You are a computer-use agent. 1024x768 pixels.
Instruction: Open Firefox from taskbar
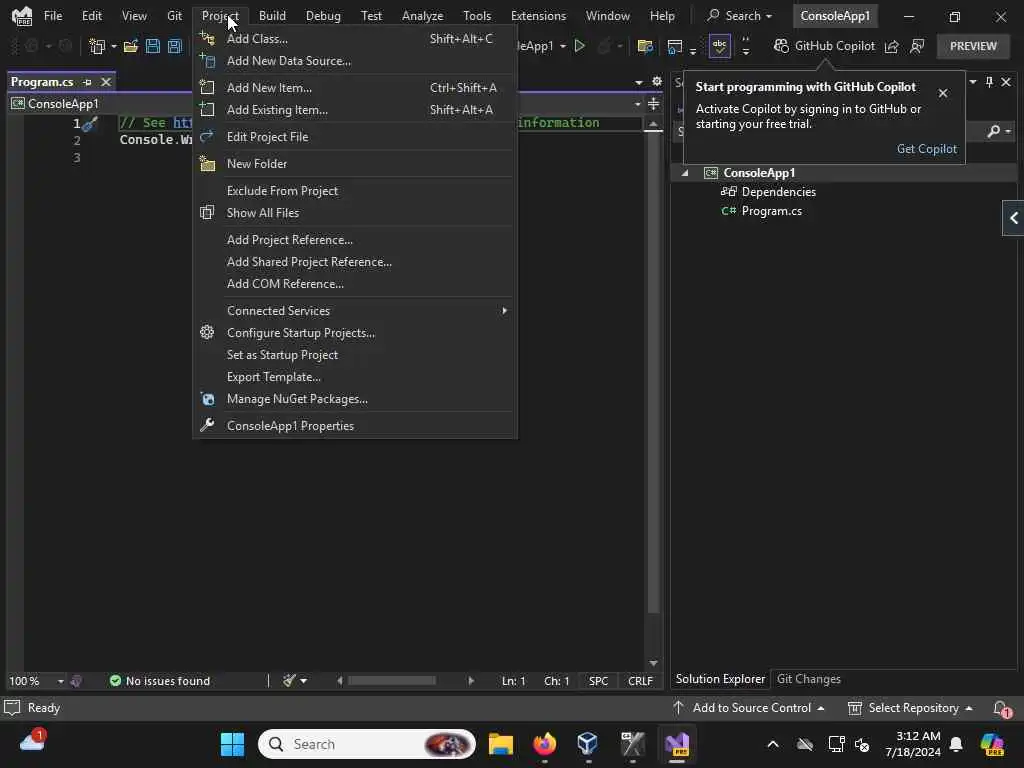tap(544, 744)
